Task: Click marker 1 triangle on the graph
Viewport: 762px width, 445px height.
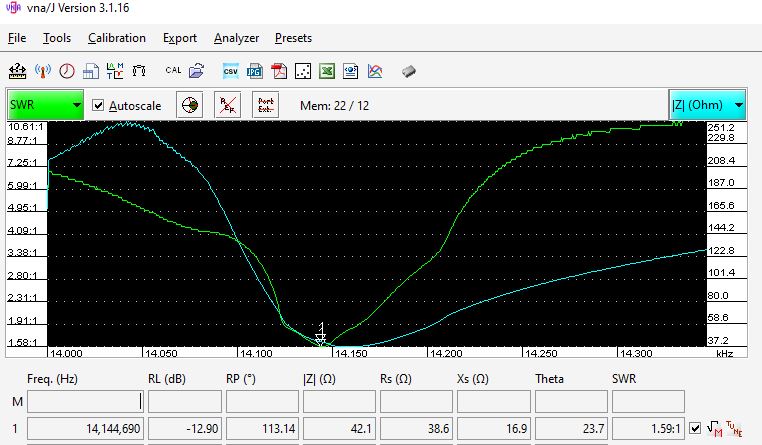Action: click(x=321, y=339)
